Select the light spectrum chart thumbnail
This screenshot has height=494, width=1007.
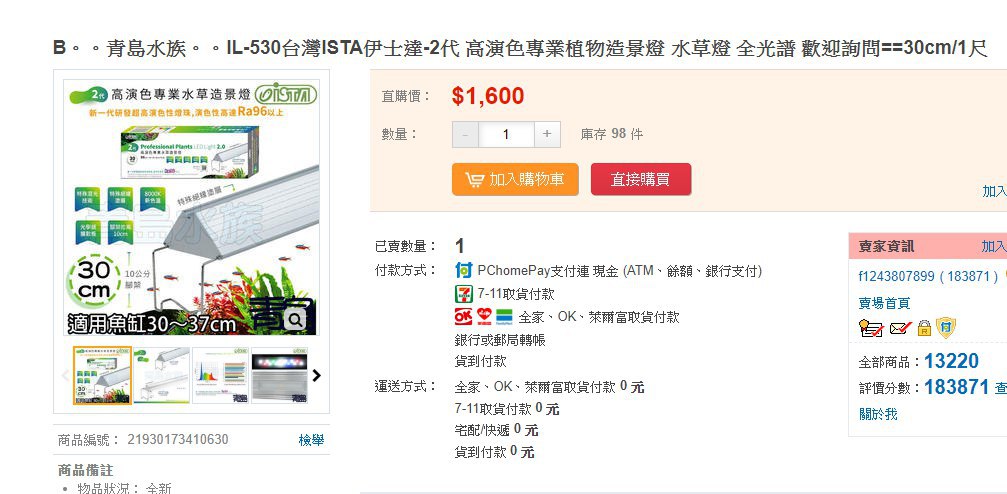coord(220,375)
